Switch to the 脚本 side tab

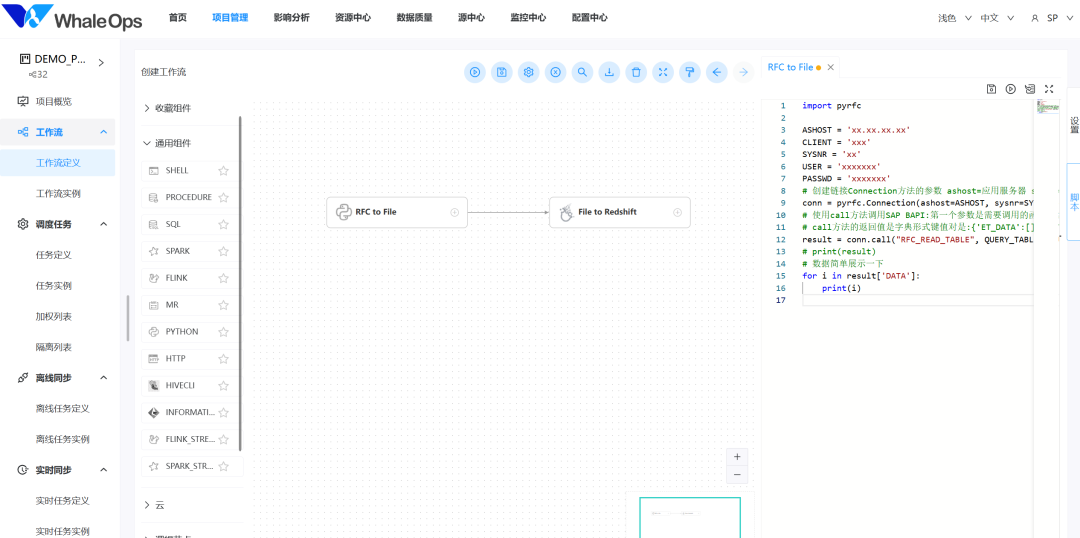(1074, 201)
